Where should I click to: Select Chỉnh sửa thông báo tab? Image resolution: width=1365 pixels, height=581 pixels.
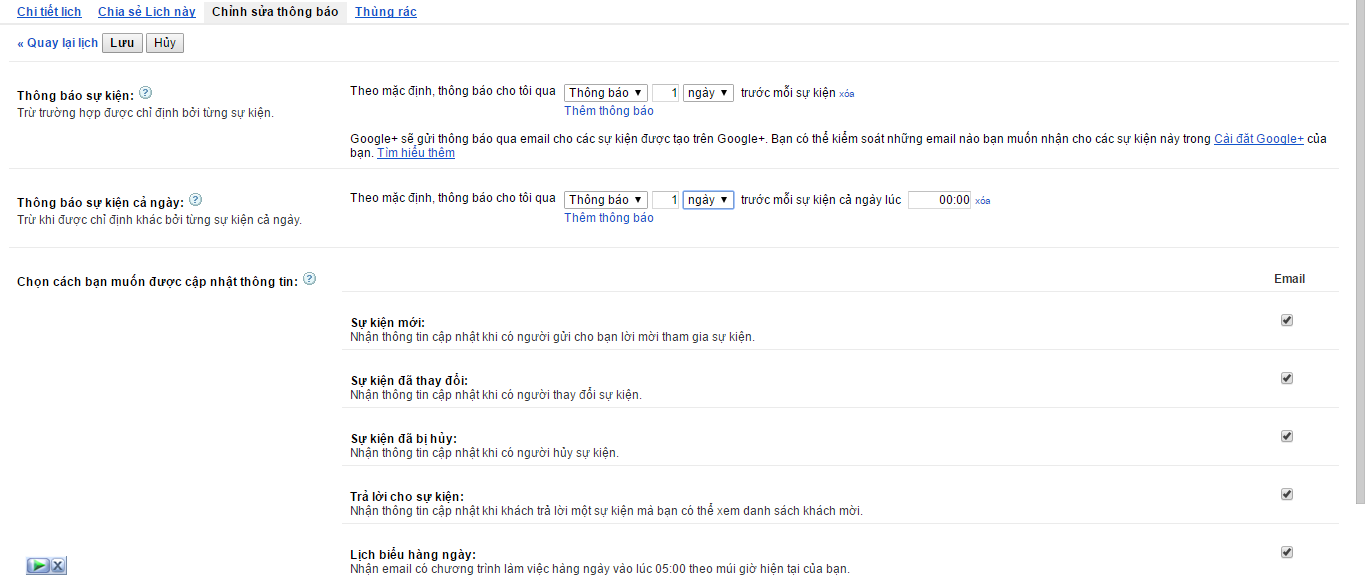[275, 12]
